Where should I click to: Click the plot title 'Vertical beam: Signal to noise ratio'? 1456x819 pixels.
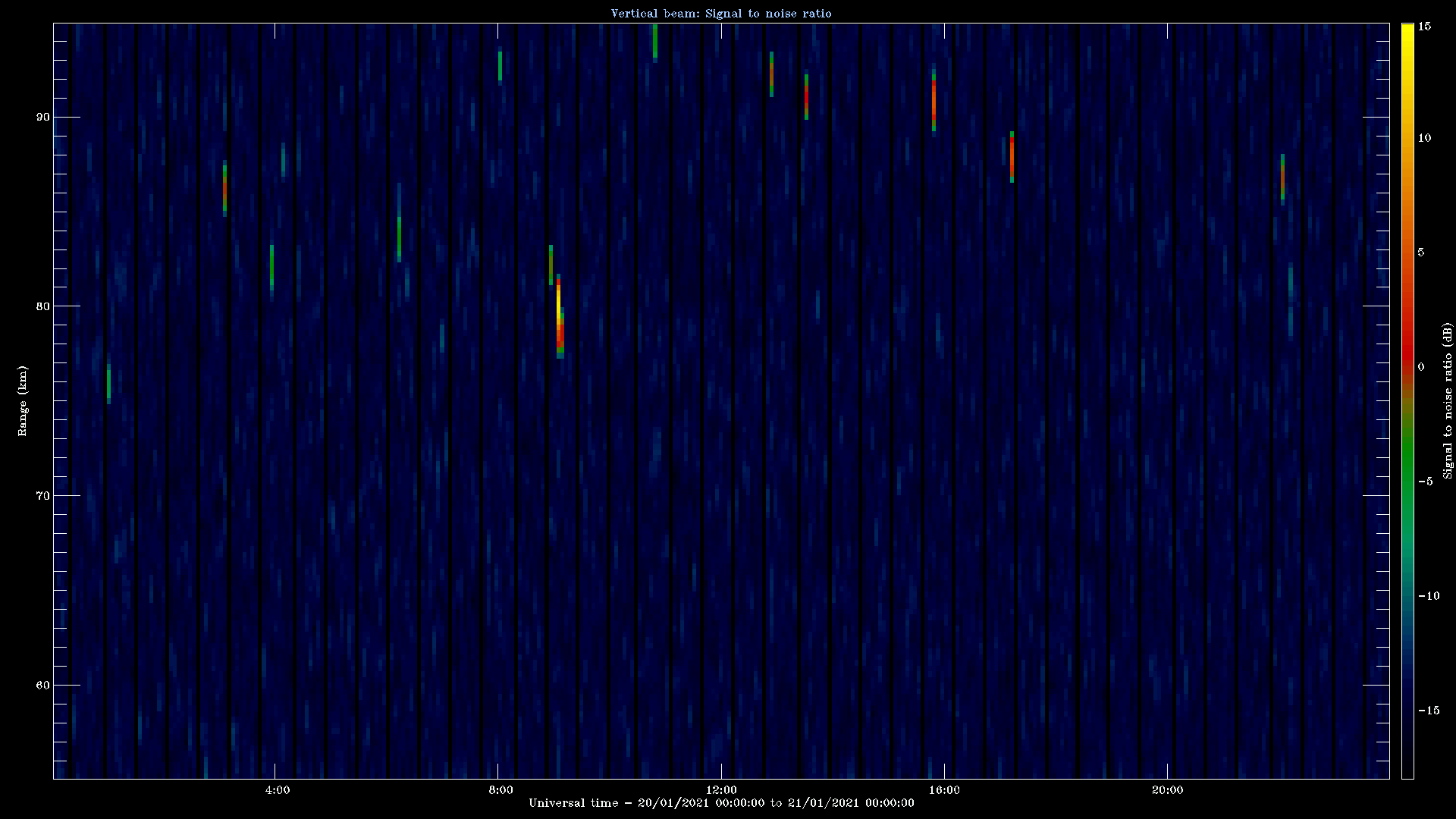[721, 13]
